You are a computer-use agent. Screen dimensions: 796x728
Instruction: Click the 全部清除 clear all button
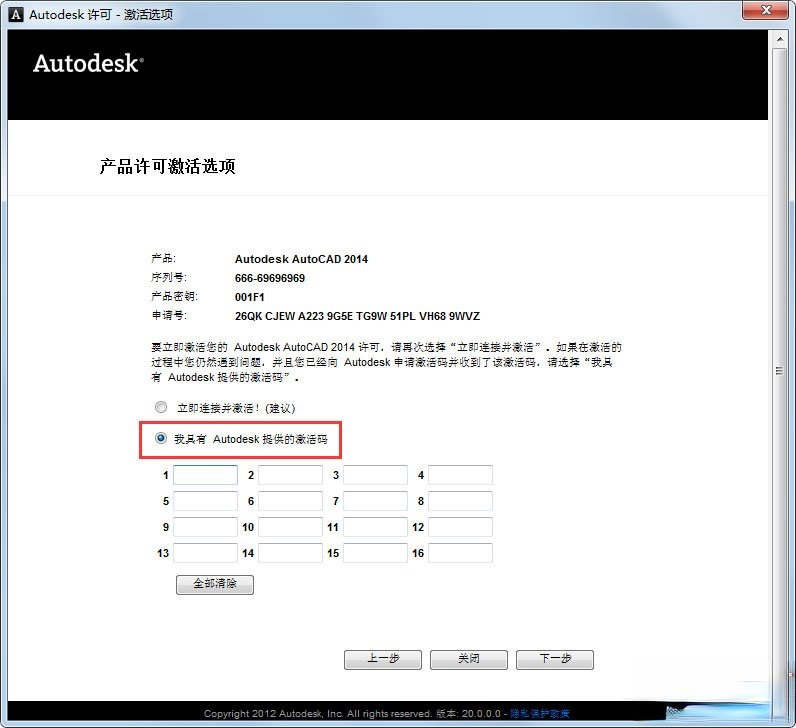point(215,584)
